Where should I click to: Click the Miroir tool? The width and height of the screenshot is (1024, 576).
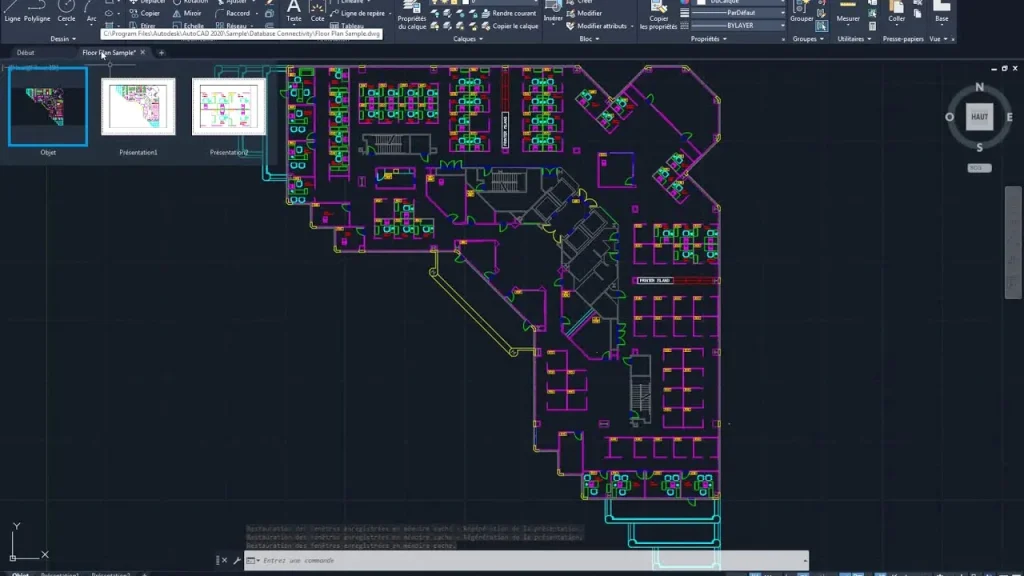point(187,13)
